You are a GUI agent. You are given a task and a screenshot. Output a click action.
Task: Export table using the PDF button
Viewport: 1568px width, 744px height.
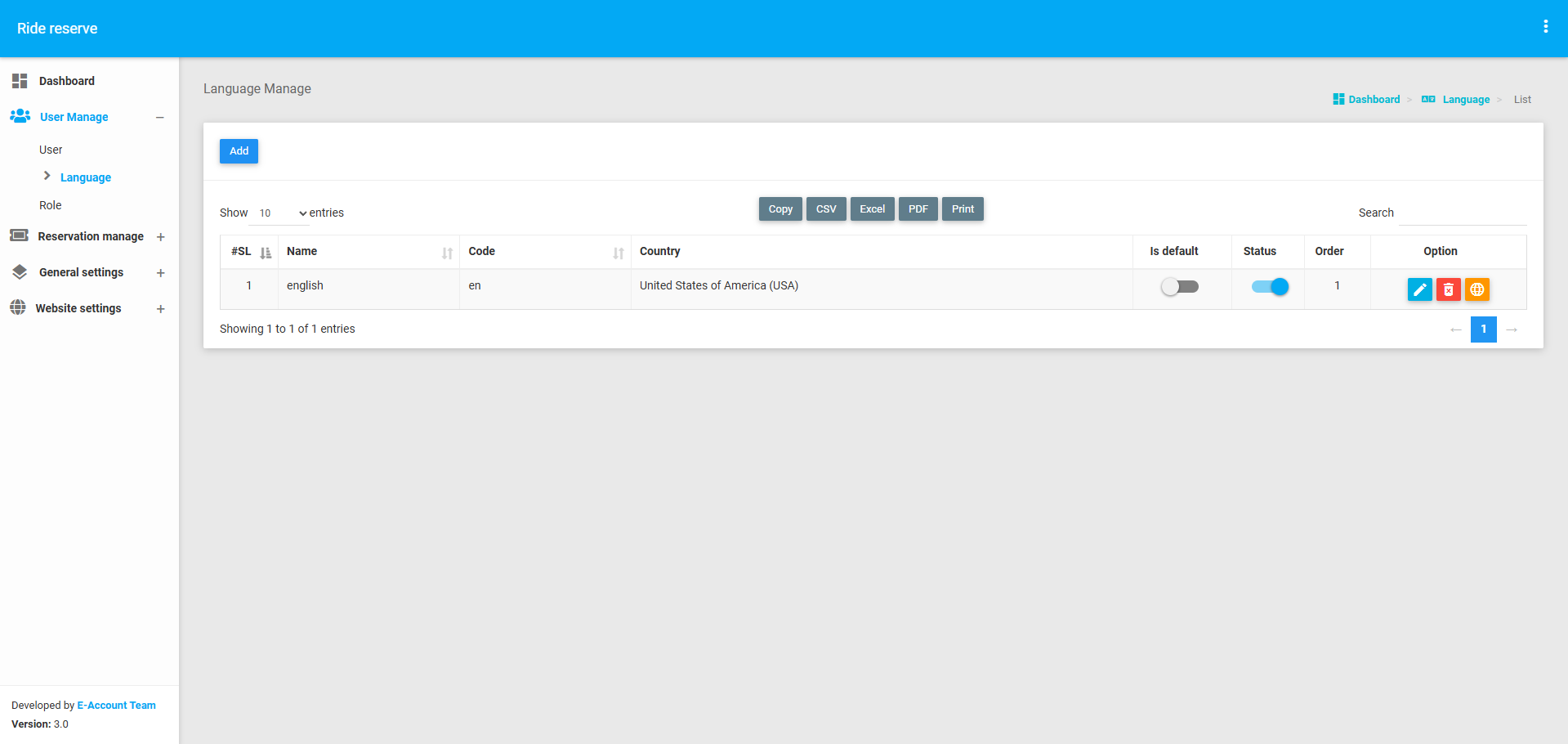(918, 209)
